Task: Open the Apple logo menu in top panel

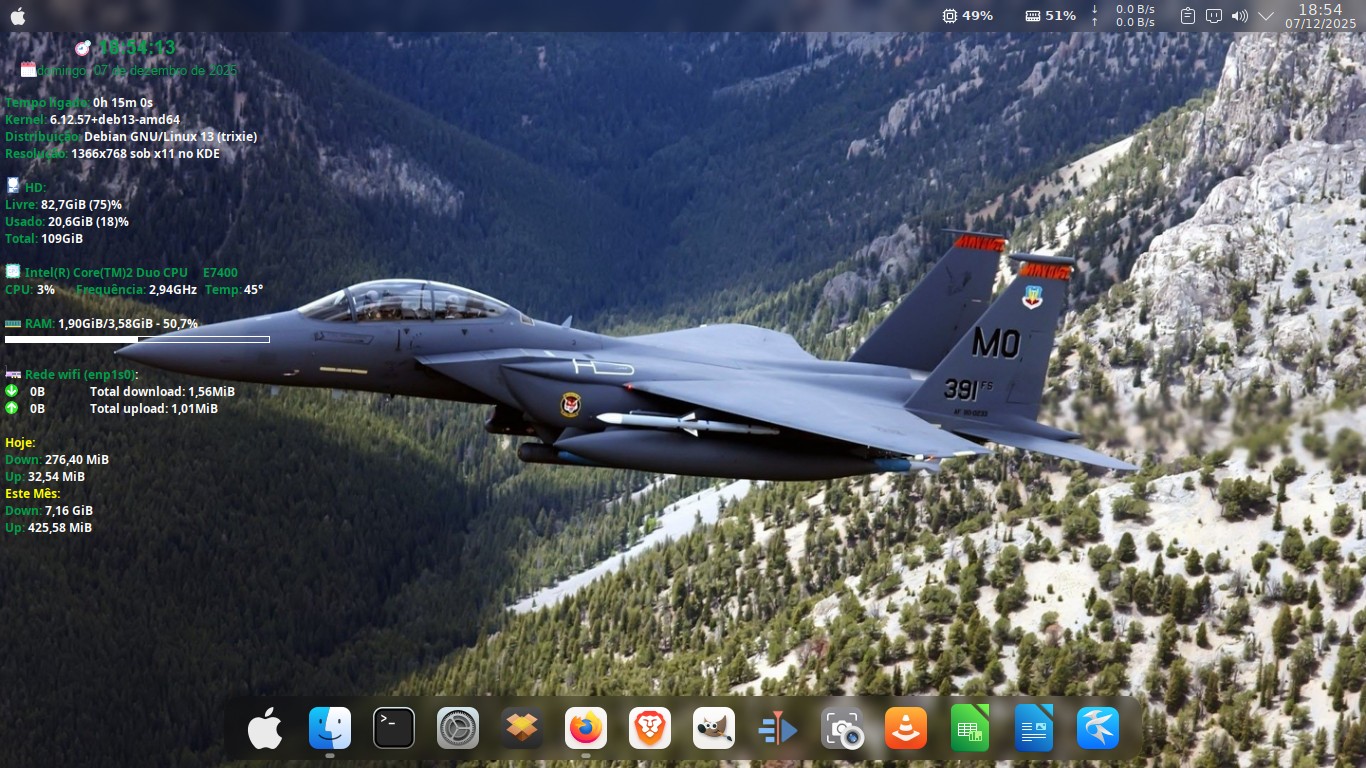Action: 18,16
